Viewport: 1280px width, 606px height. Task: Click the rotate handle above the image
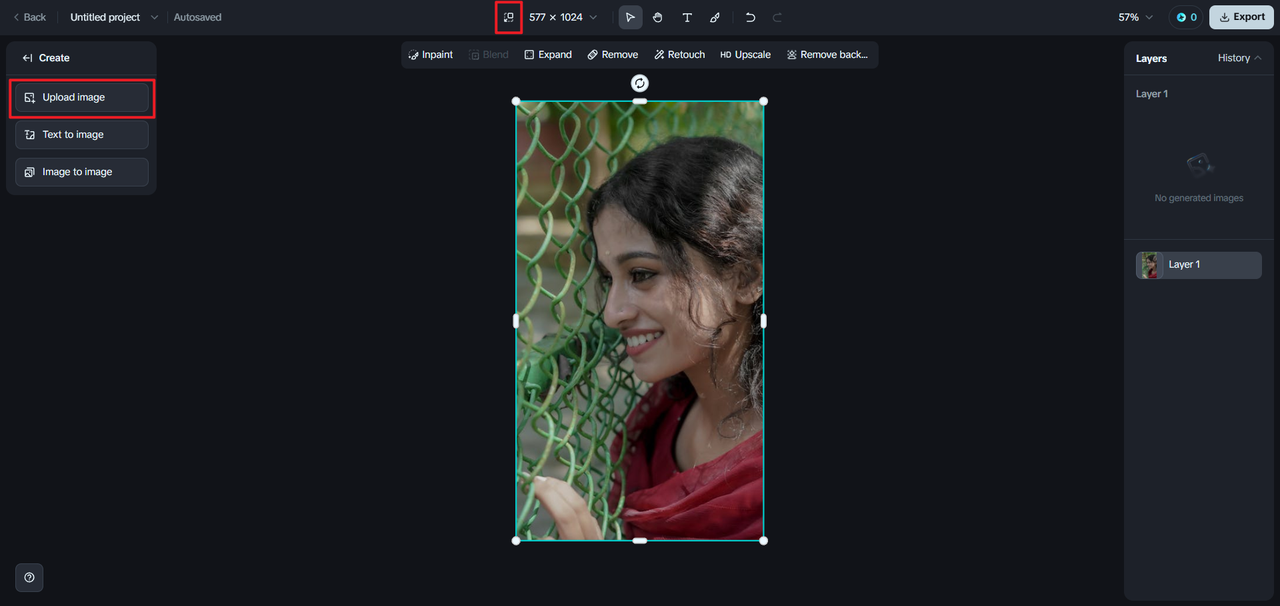[x=640, y=83]
